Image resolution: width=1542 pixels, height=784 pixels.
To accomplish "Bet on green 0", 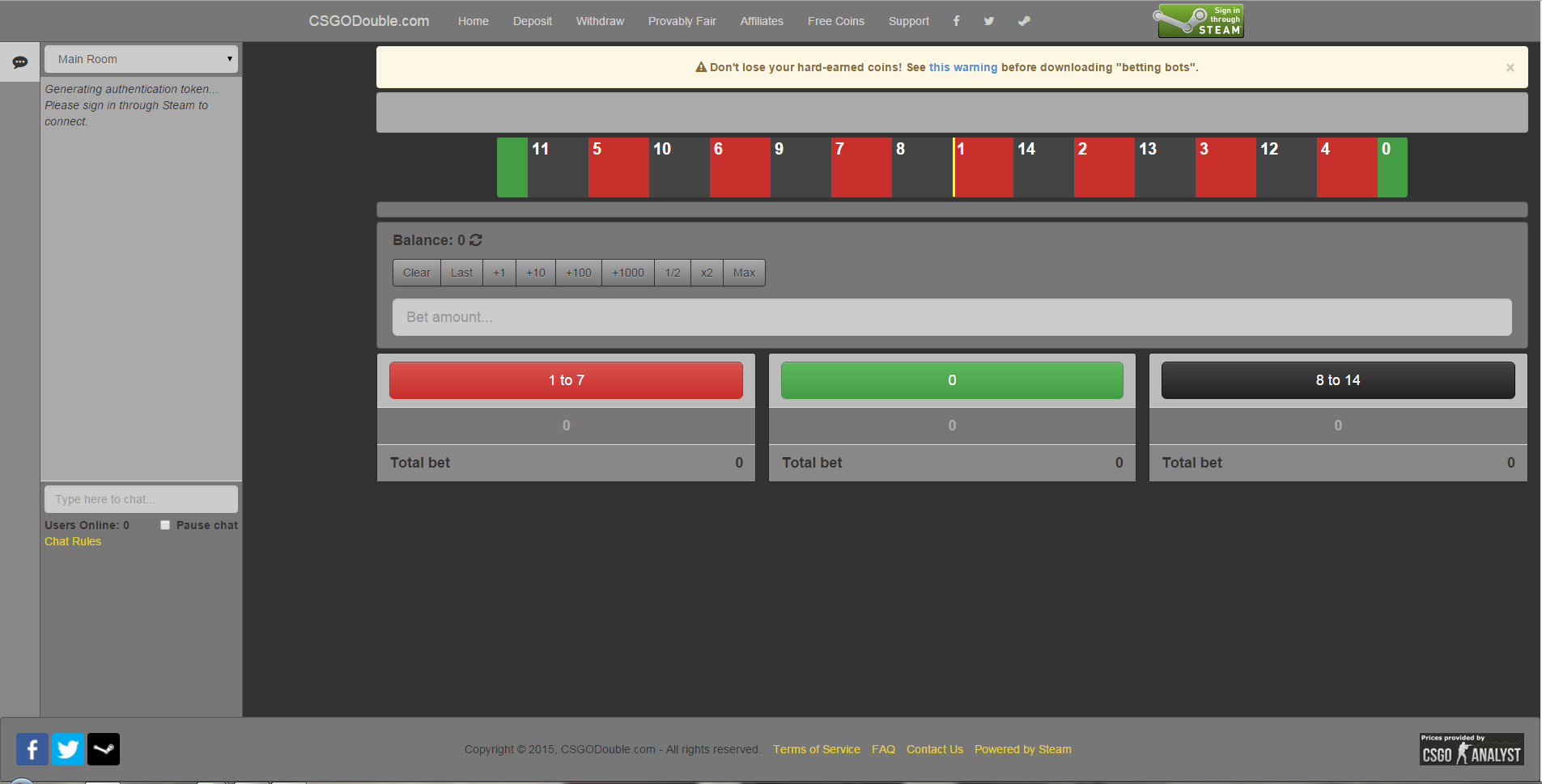I will tap(952, 380).
